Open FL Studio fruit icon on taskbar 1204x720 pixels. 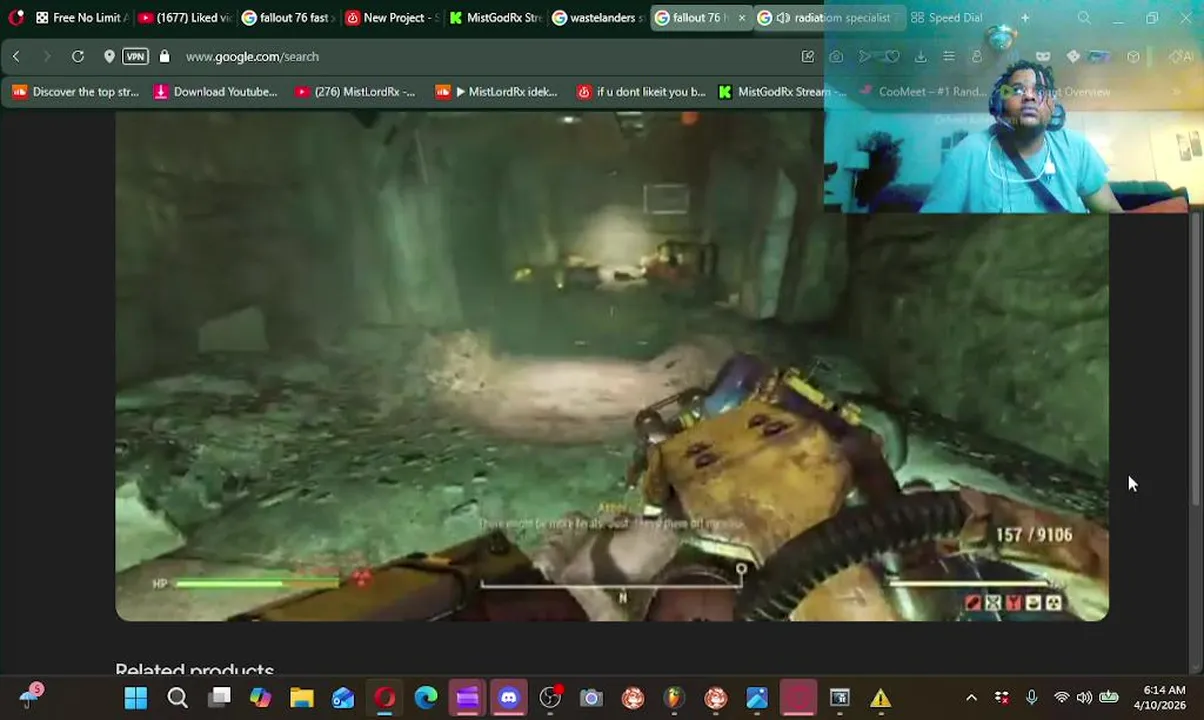[674, 698]
